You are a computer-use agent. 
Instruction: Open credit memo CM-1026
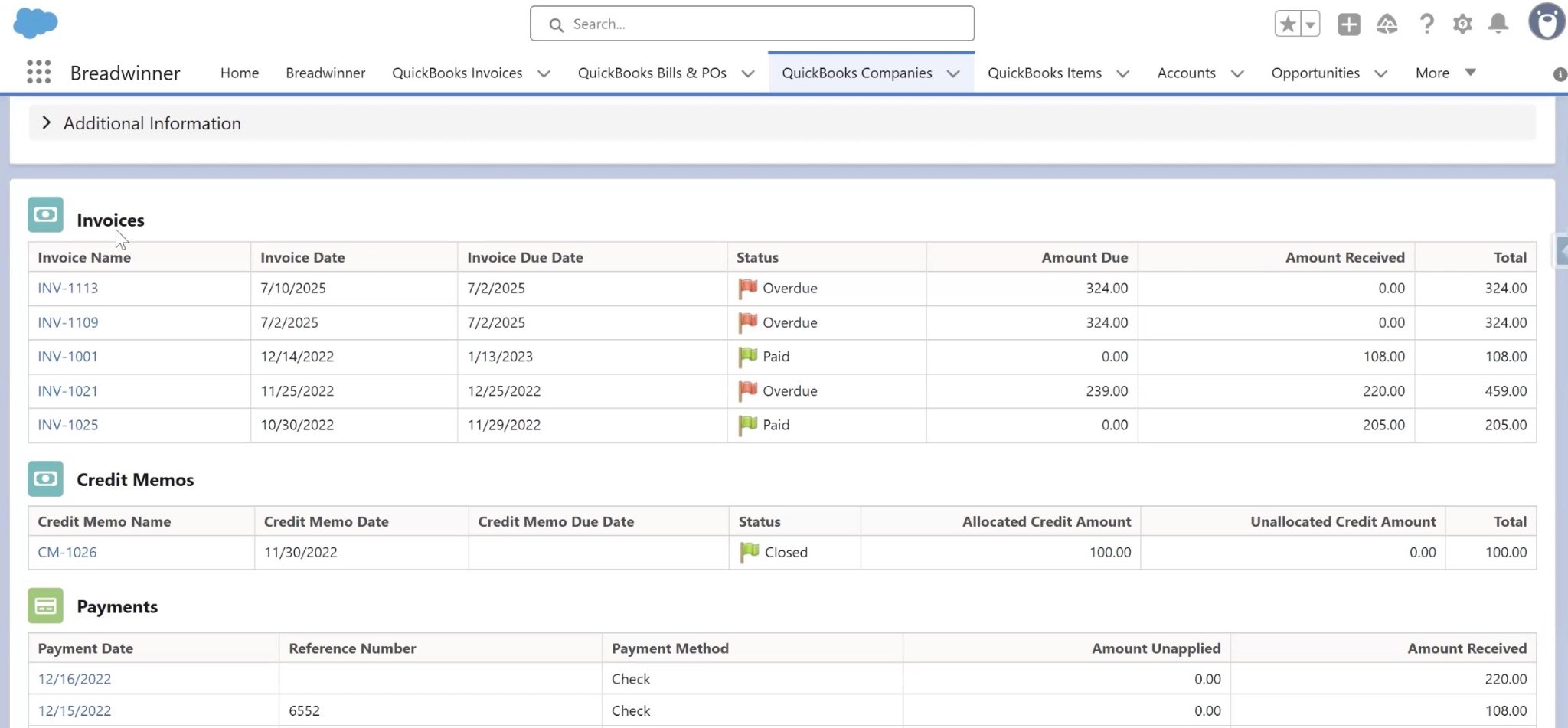pyautogui.click(x=67, y=551)
